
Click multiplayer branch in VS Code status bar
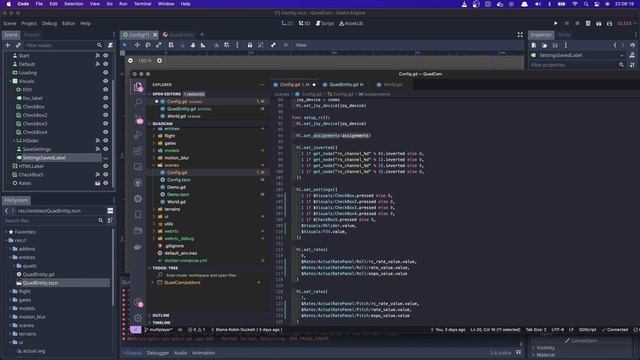[158, 330]
